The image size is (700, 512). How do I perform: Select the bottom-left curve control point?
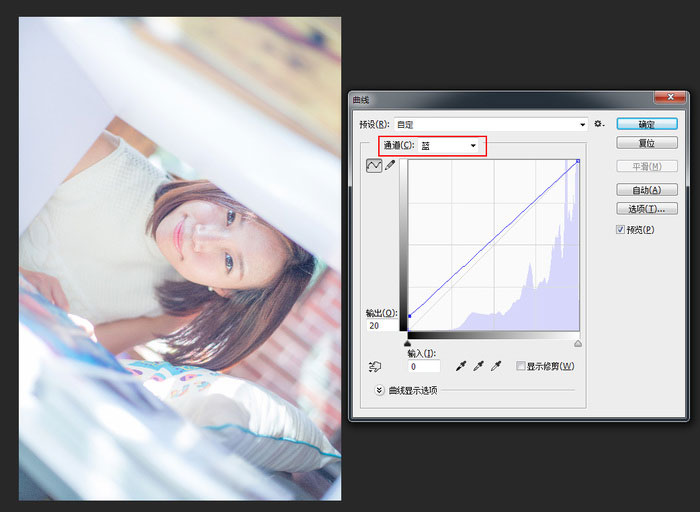(x=409, y=316)
